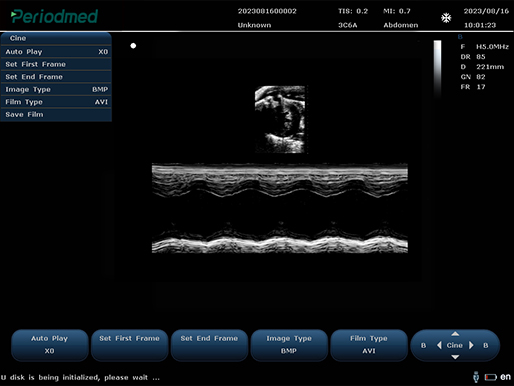Step cine backward with left arrow
This screenshot has width=514, height=386.
coord(439,345)
